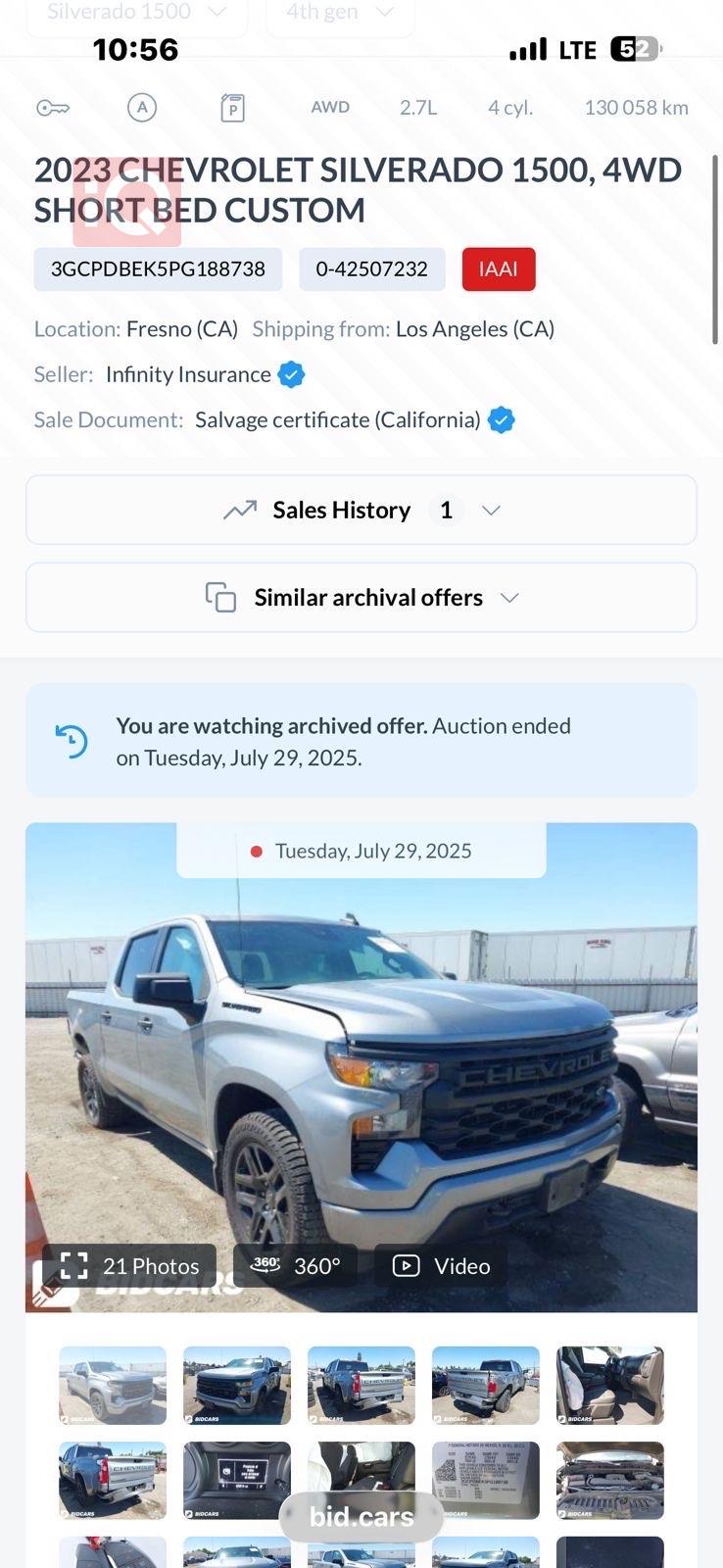Open the engine bay thumbnail

[609, 1480]
